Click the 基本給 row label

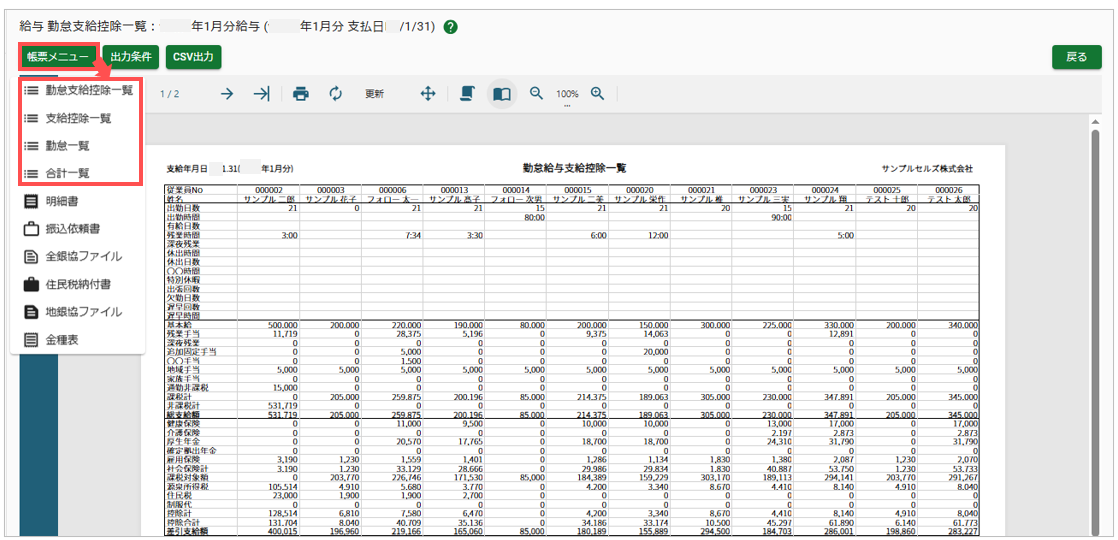[x=179, y=325]
